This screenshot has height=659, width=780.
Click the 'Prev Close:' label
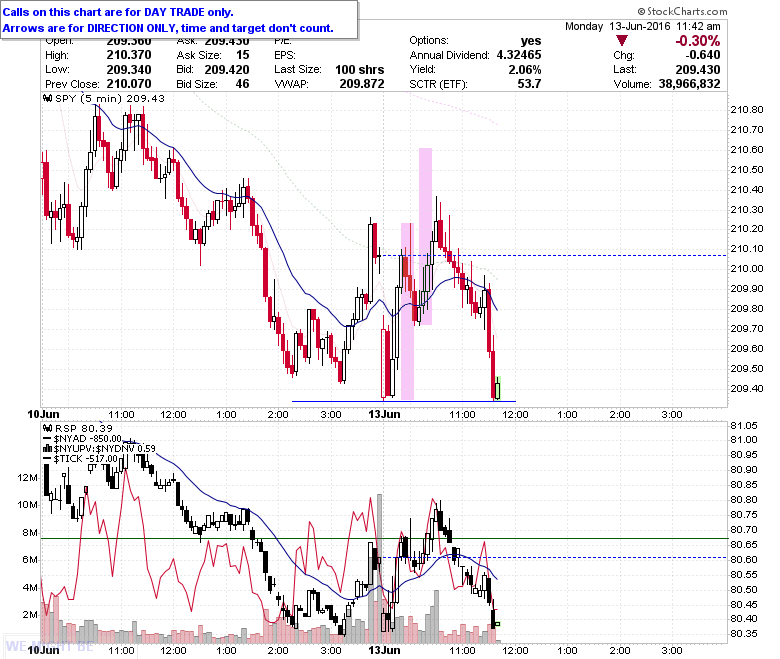[x=72, y=84]
